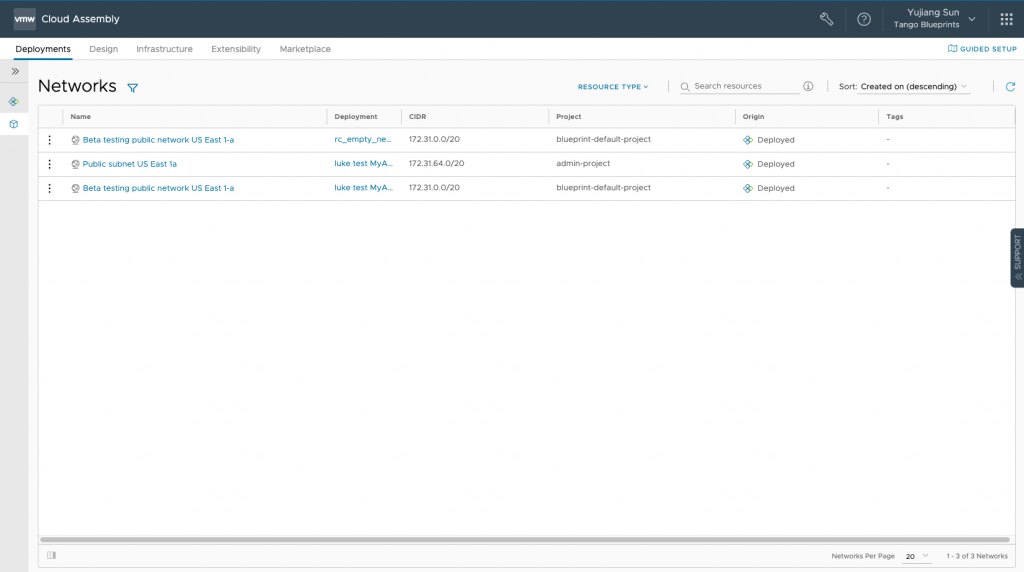The width and height of the screenshot is (1024, 572).
Task: Switch to the Infrastructure tab
Action: click(x=165, y=49)
